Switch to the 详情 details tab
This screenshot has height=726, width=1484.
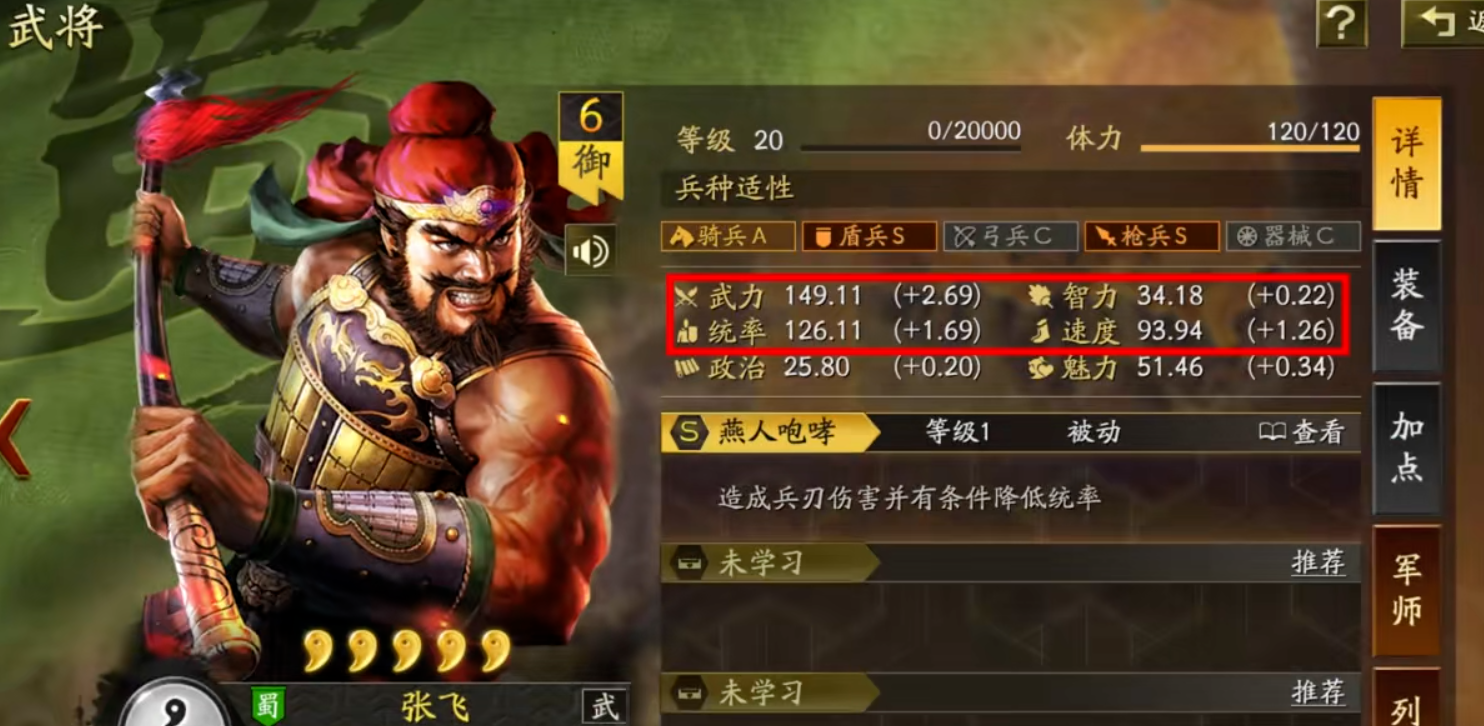(x=1407, y=164)
